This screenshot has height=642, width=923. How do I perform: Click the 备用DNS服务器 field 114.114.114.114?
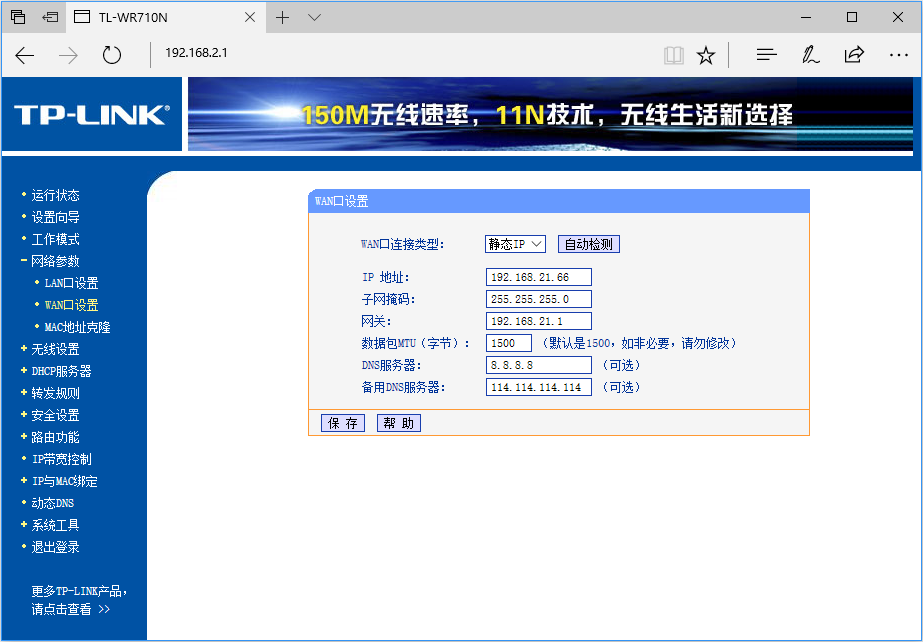(x=539, y=387)
